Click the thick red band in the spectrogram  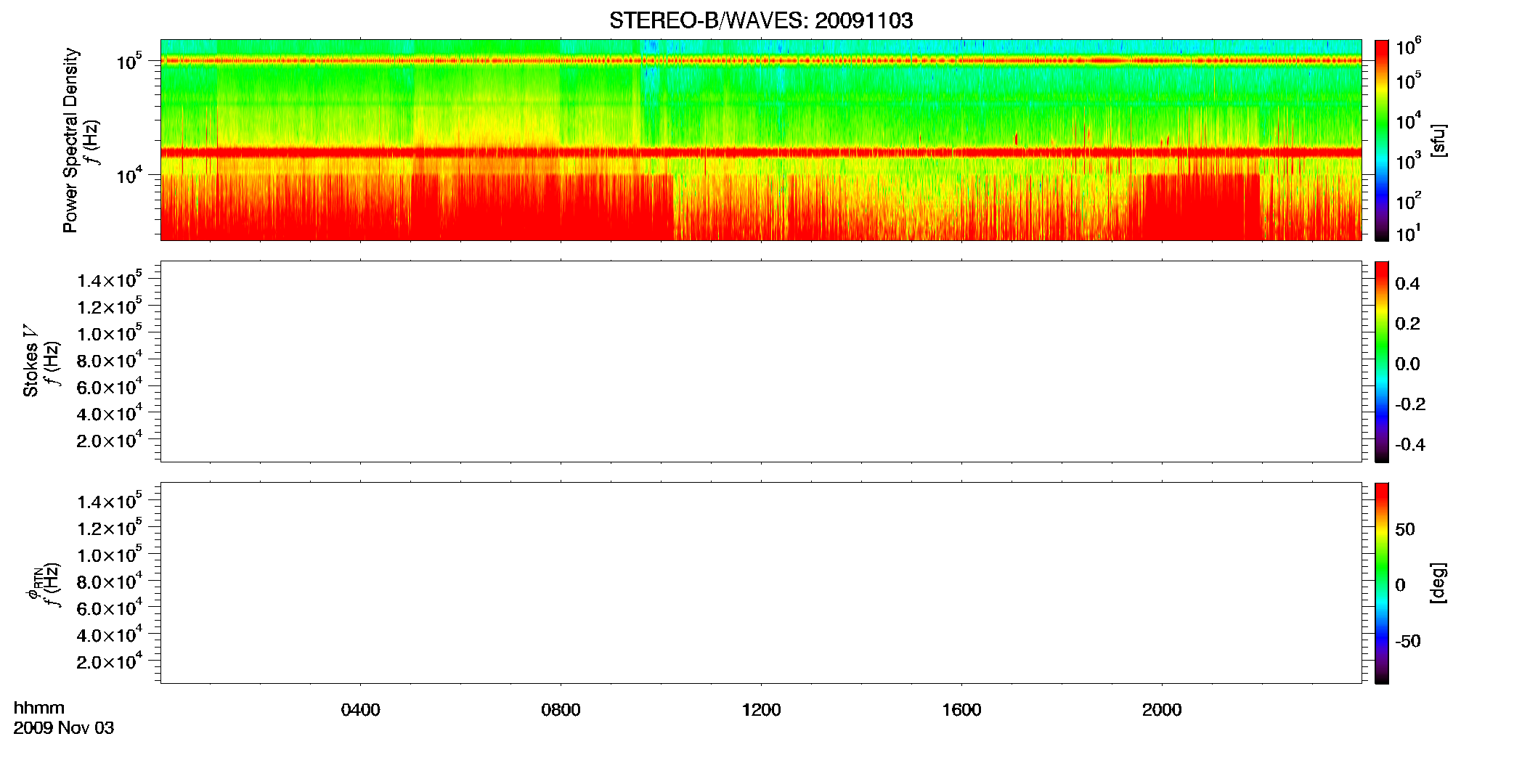[761, 152]
